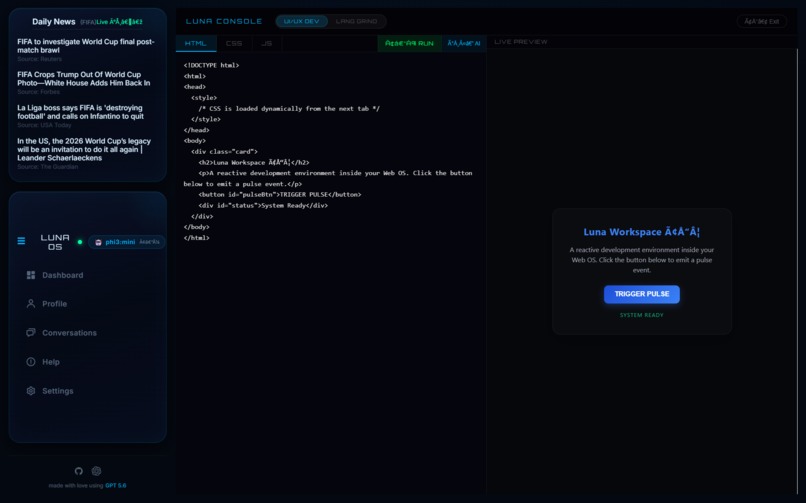Expand the phi3:mini model selector
This screenshot has width=806, height=503.
click(126, 242)
